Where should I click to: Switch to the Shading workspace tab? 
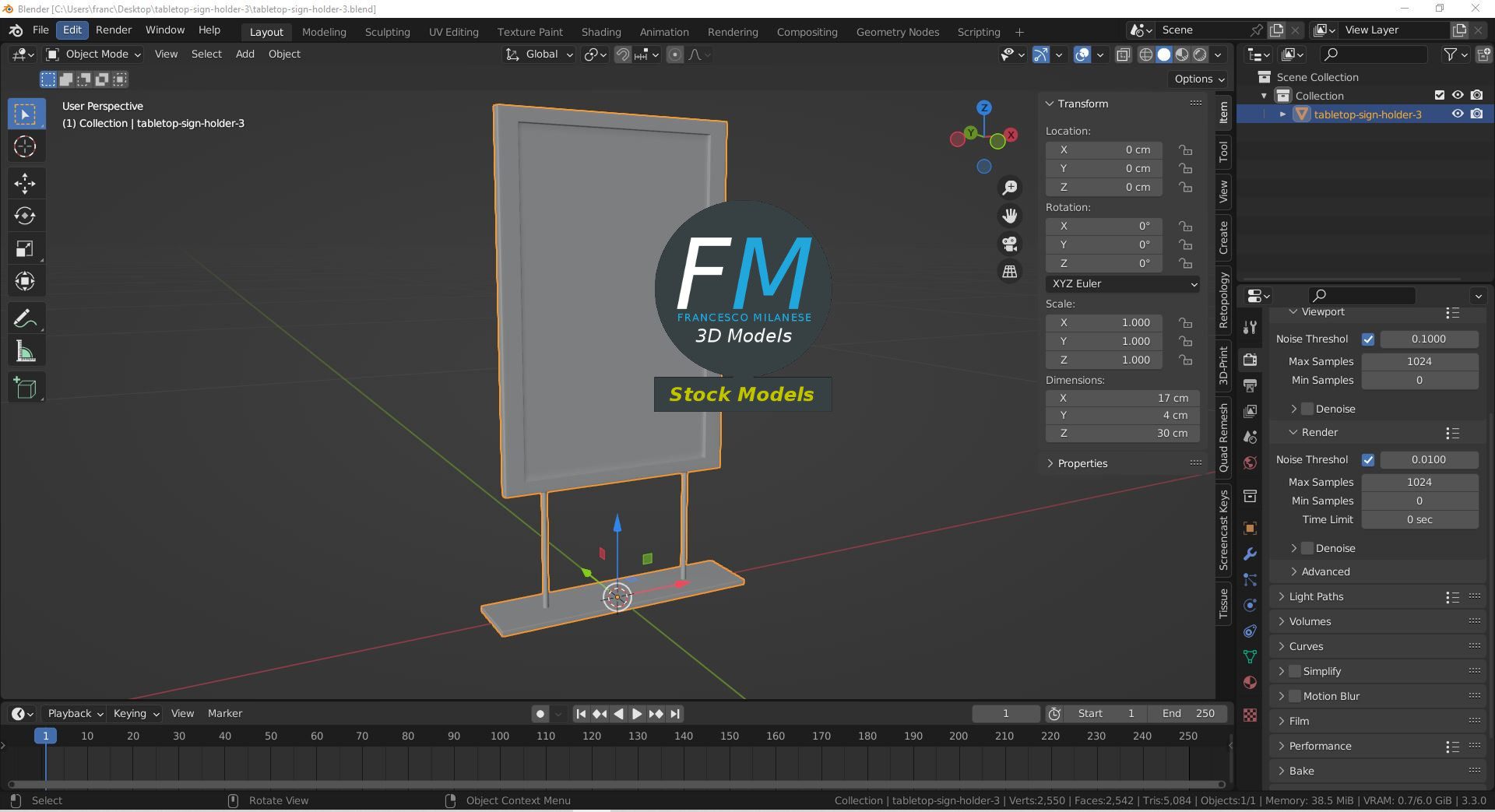[x=601, y=32]
